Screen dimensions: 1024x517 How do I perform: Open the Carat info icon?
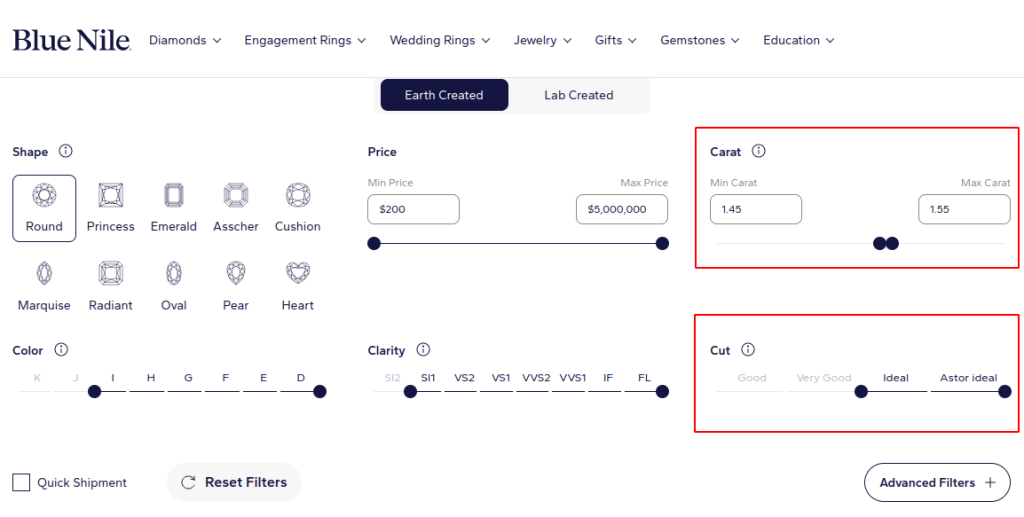click(758, 151)
